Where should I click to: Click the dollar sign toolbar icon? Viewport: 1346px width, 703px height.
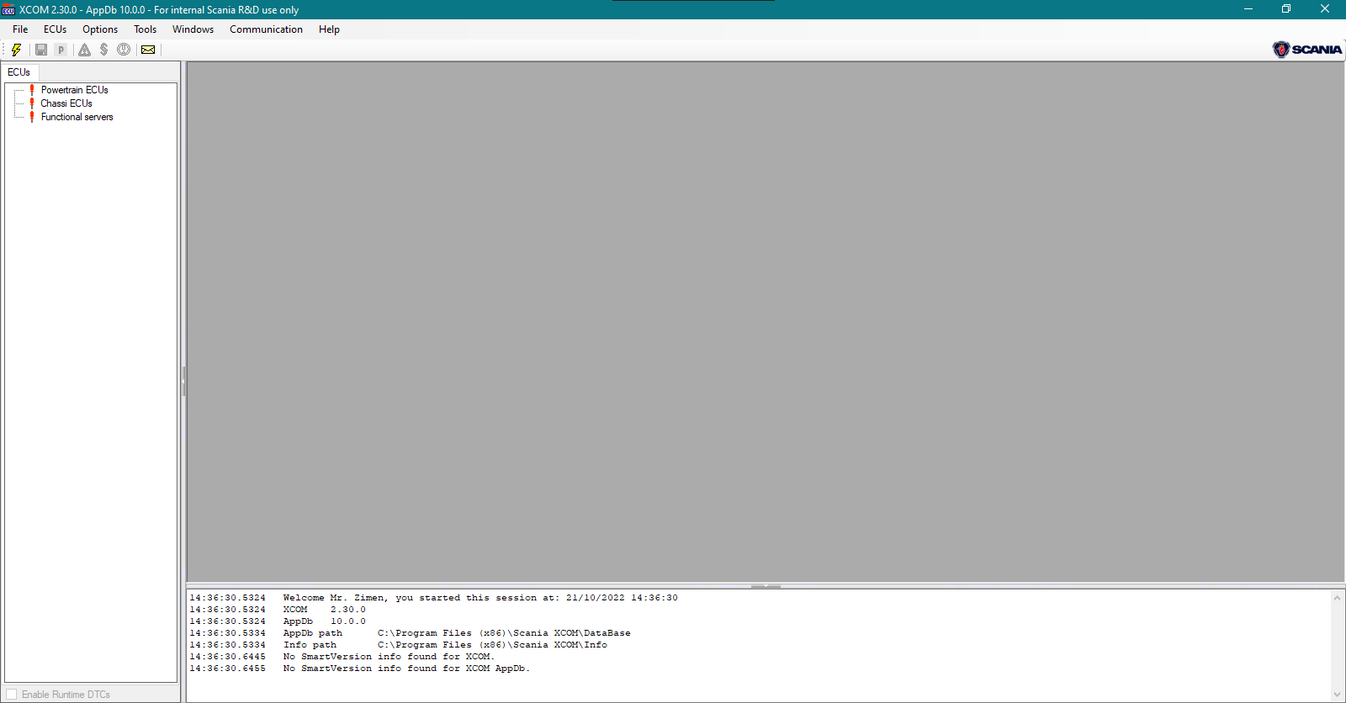[103, 49]
